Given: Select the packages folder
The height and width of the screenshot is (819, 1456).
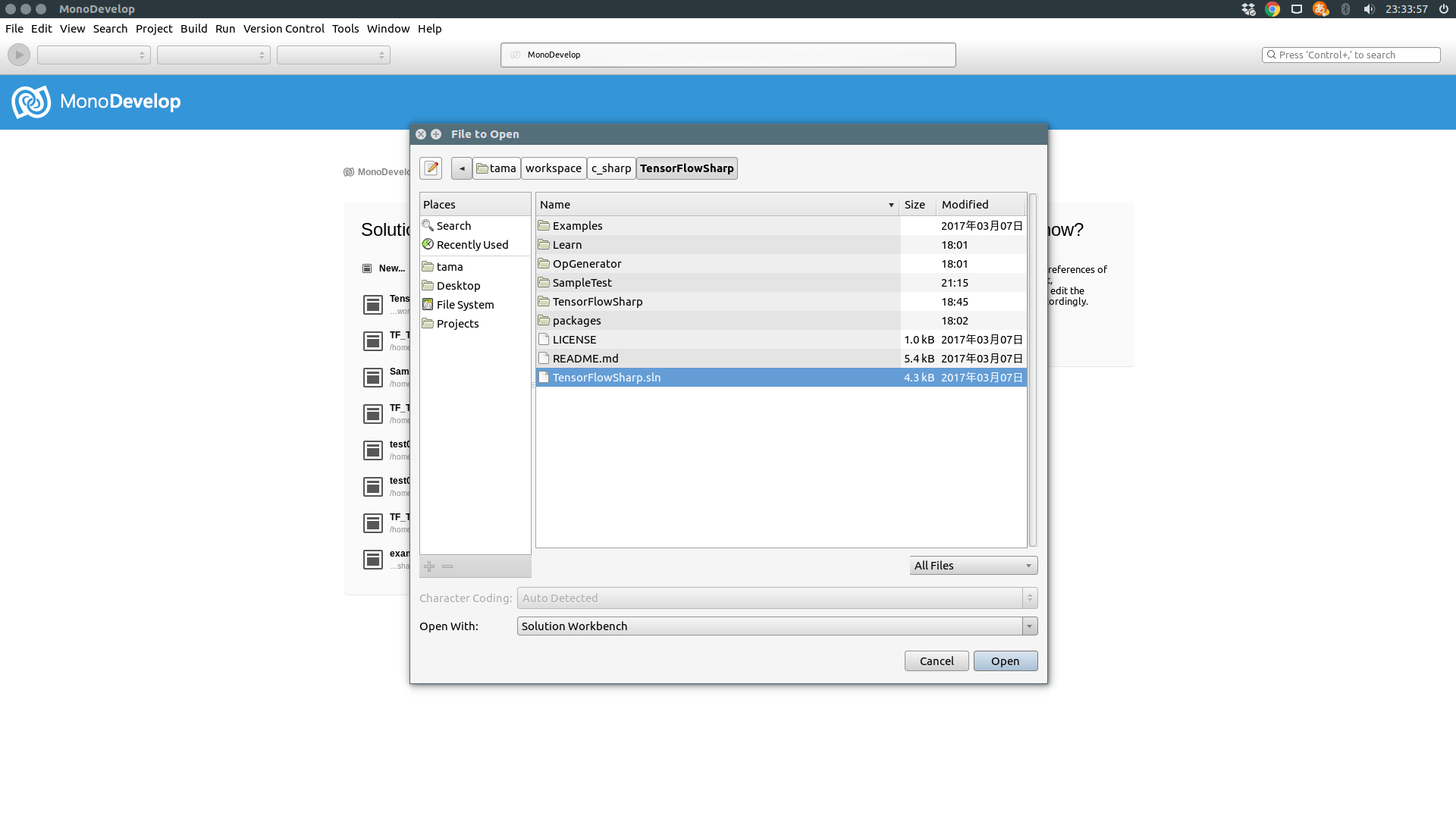Looking at the screenshot, I should click(x=781, y=321).
